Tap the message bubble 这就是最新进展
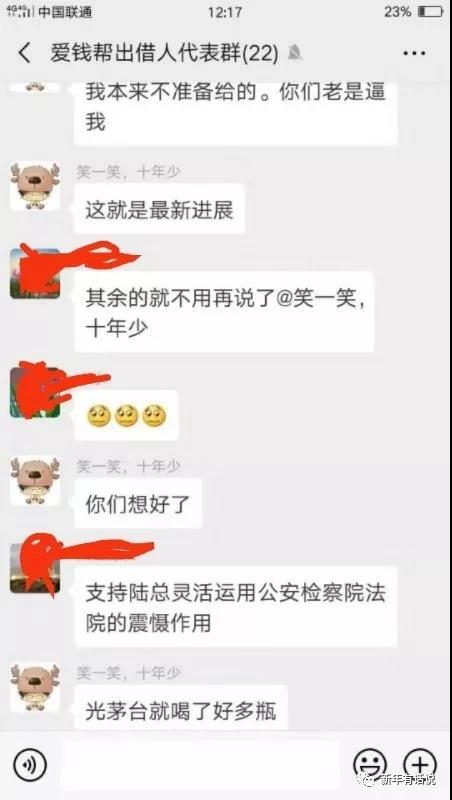Image resolution: width=452 pixels, height=800 pixels. coord(159,209)
